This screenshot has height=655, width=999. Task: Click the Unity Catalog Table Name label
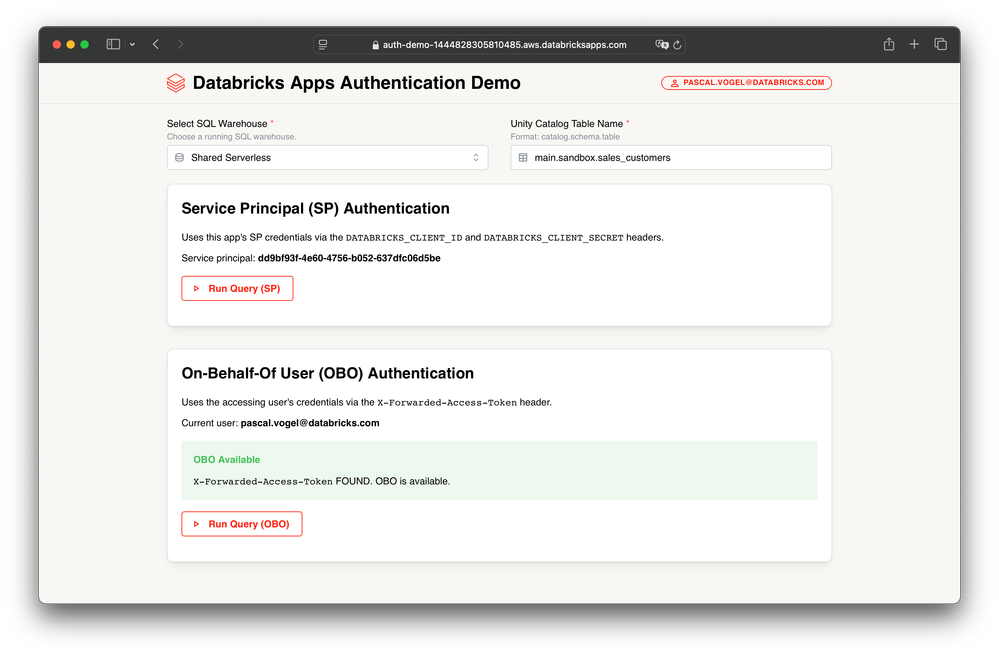pyautogui.click(x=566, y=124)
